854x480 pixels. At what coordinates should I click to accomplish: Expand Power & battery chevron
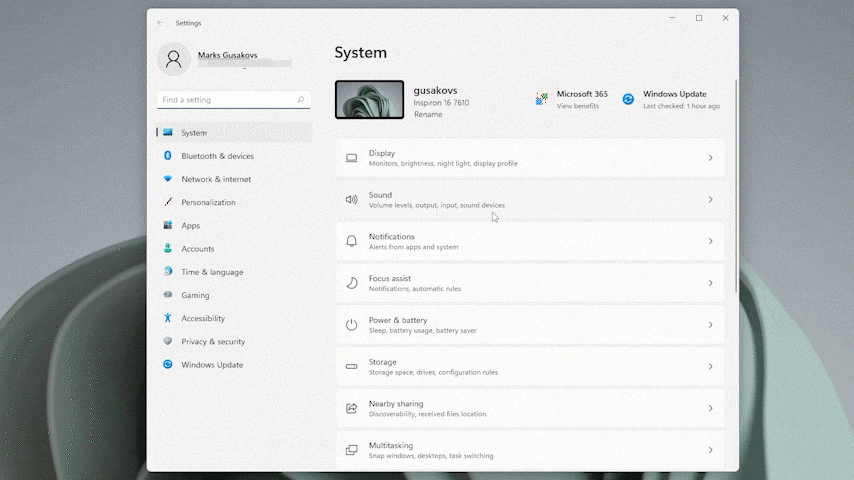[711, 325]
